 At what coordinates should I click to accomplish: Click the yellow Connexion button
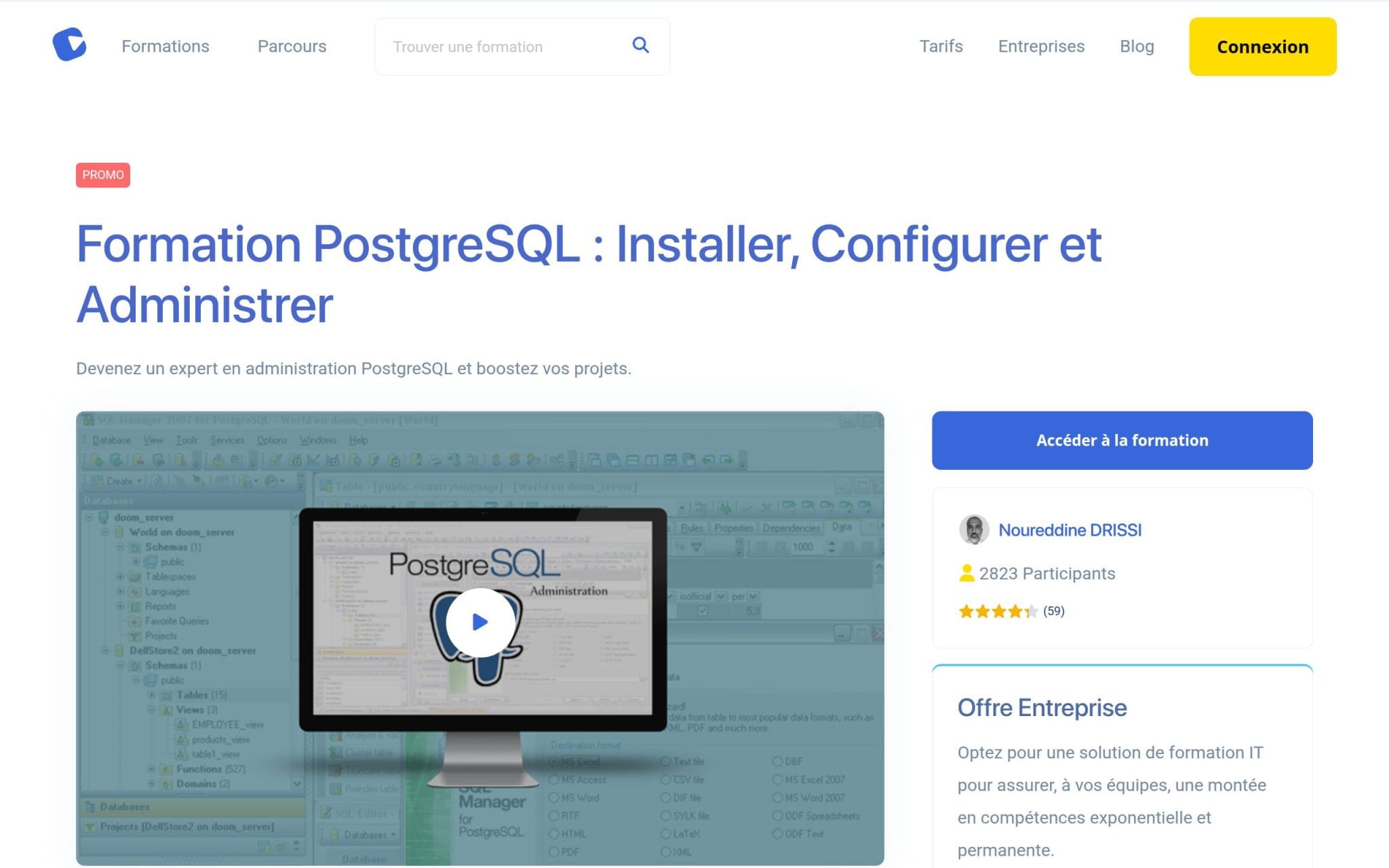(x=1262, y=47)
